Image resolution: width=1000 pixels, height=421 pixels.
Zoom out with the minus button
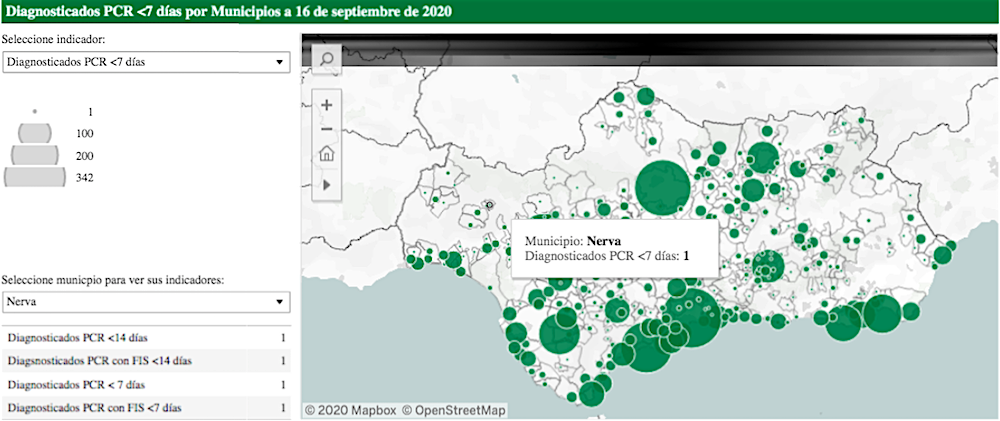click(x=327, y=129)
